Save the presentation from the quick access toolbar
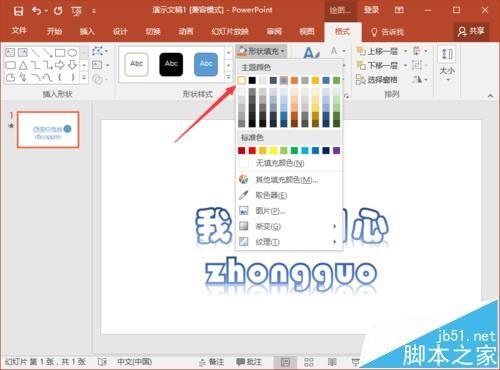Screen dimensions: 500x370 coord(18,11)
